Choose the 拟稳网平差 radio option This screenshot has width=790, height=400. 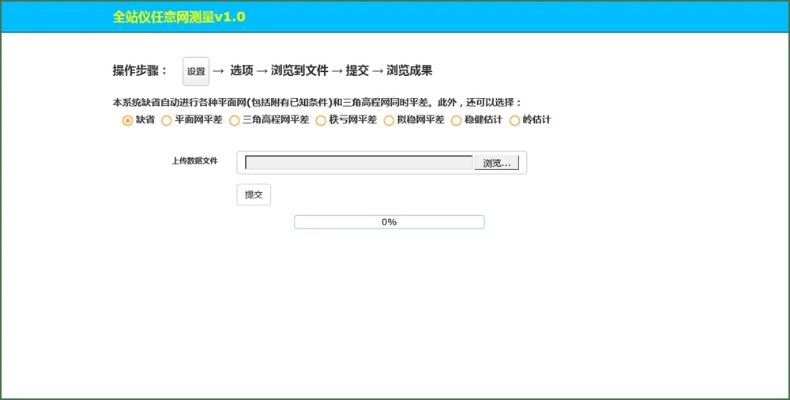389,120
